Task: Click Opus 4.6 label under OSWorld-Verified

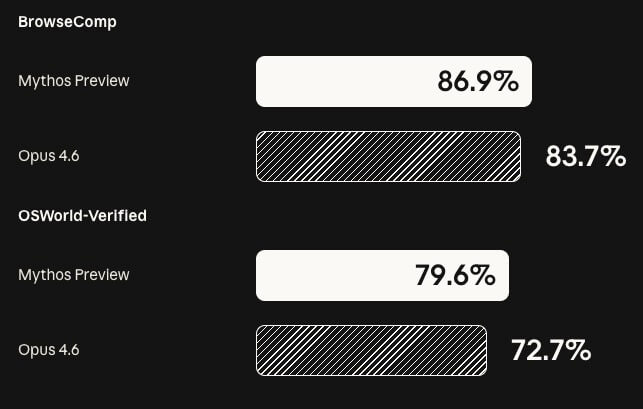Action: pyautogui.click(x=48, y=350)
